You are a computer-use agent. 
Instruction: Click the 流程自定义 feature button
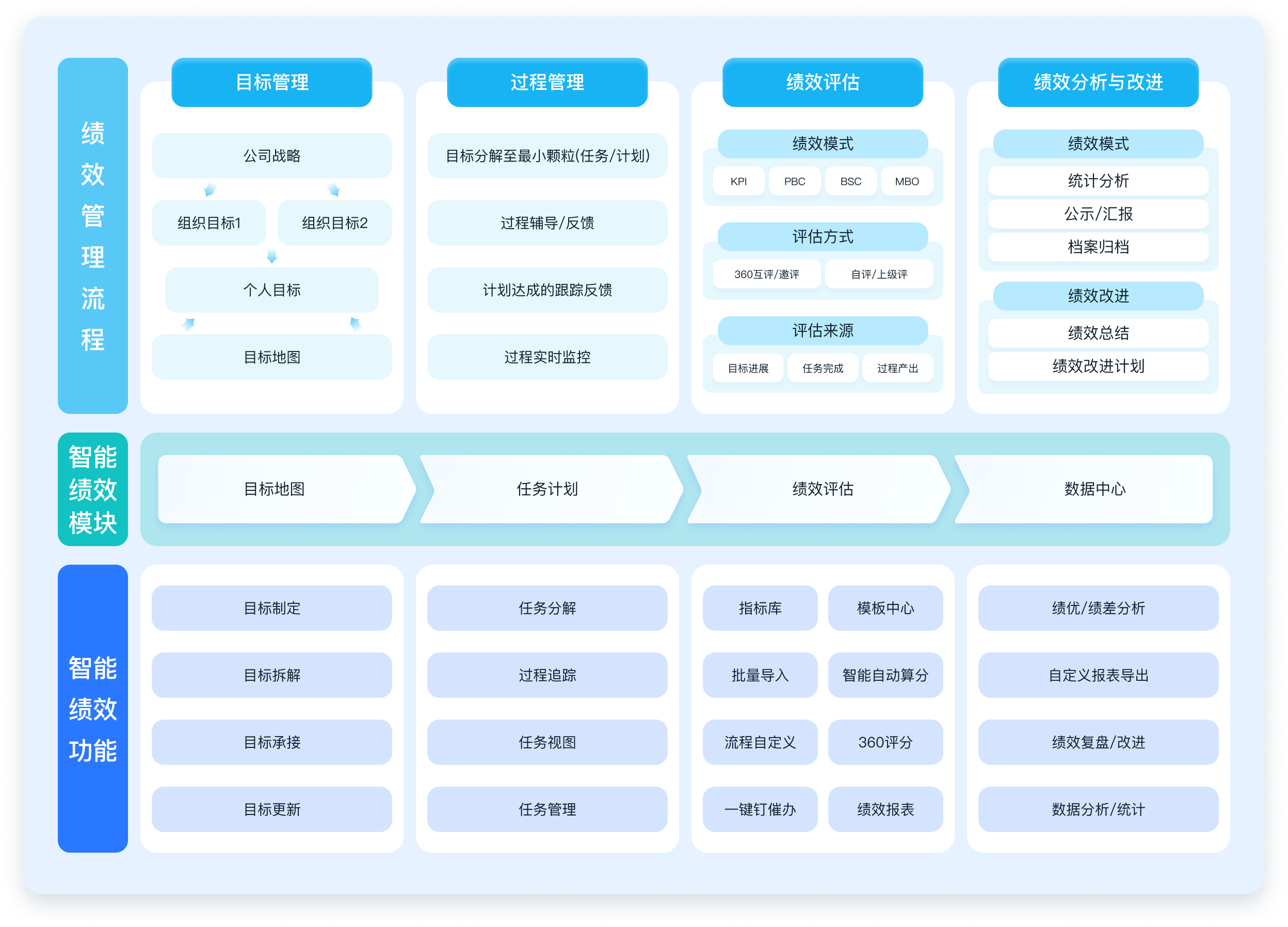(760, 742)
